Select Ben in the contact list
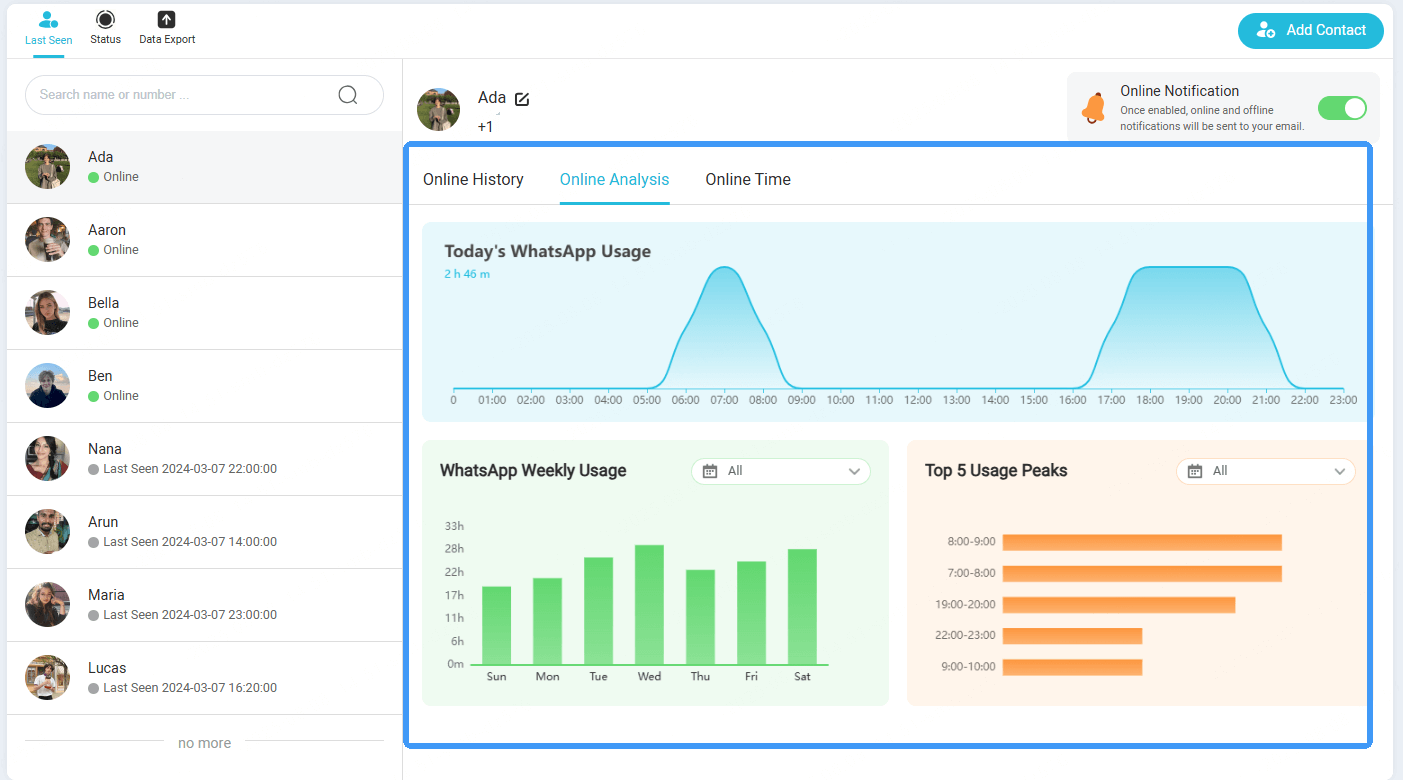Screen dimensions: 1403x780 tap(204, 386)
